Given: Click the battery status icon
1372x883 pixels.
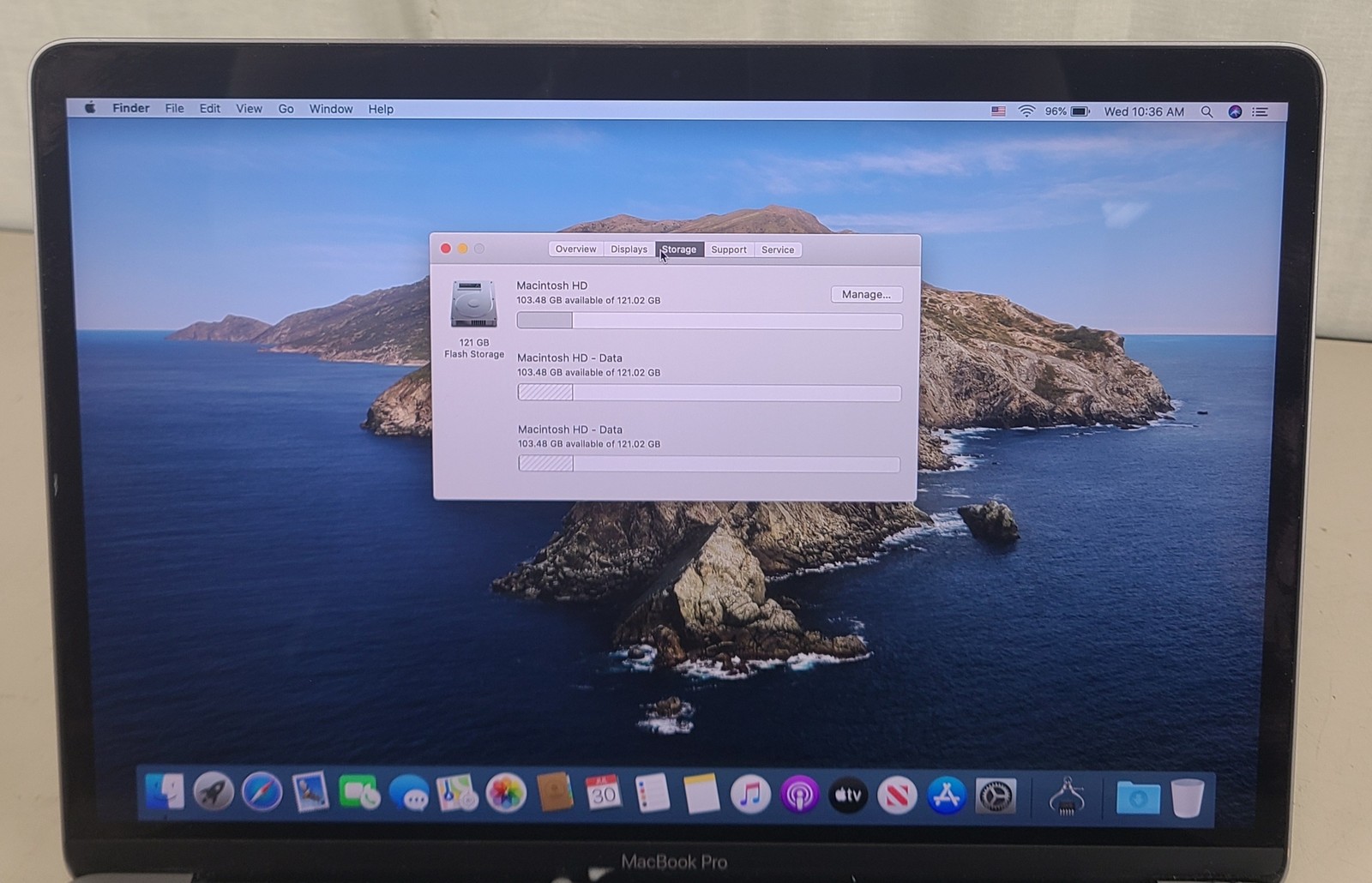Looking at the screenshot, I should coord(1080,111).
